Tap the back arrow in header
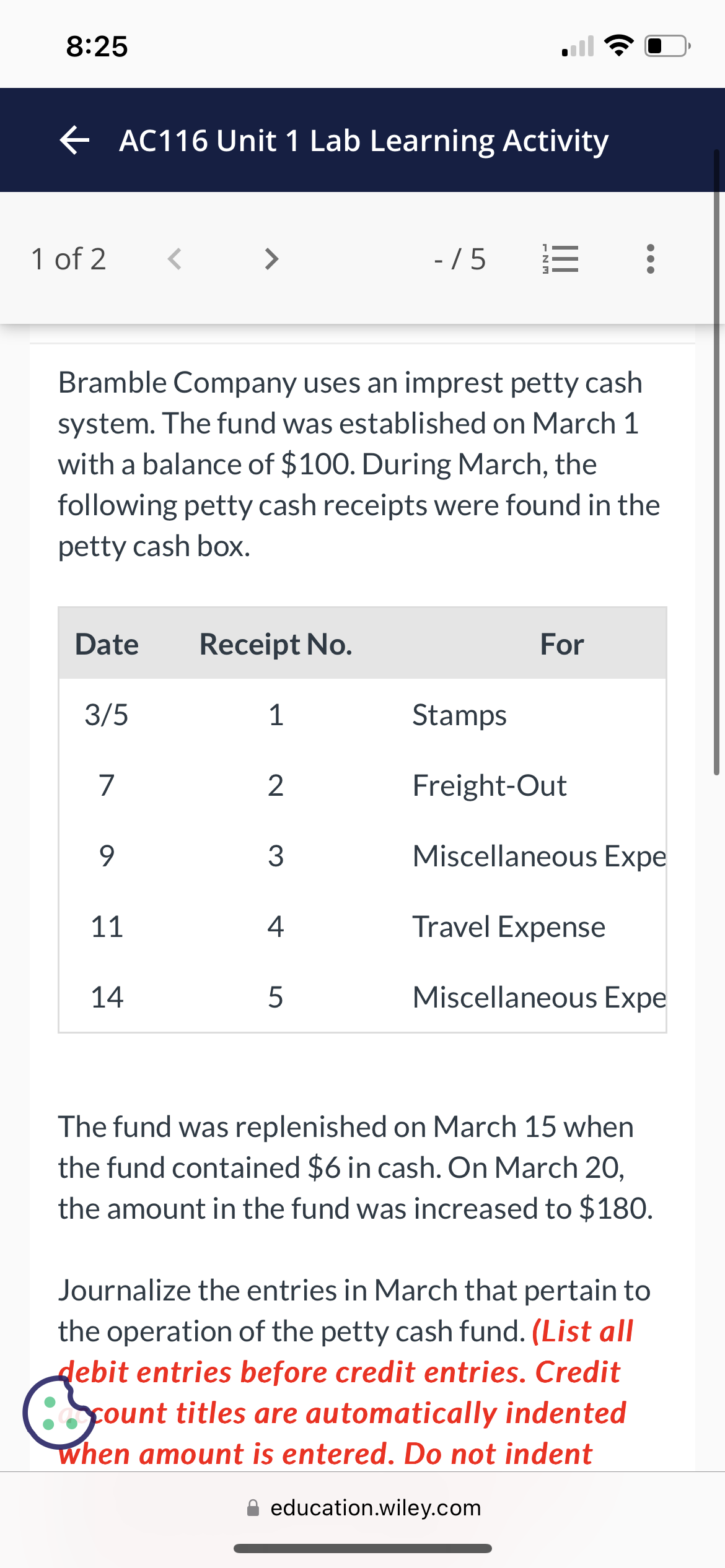Viewport: 725px width, 1568px height. (75, 141)
